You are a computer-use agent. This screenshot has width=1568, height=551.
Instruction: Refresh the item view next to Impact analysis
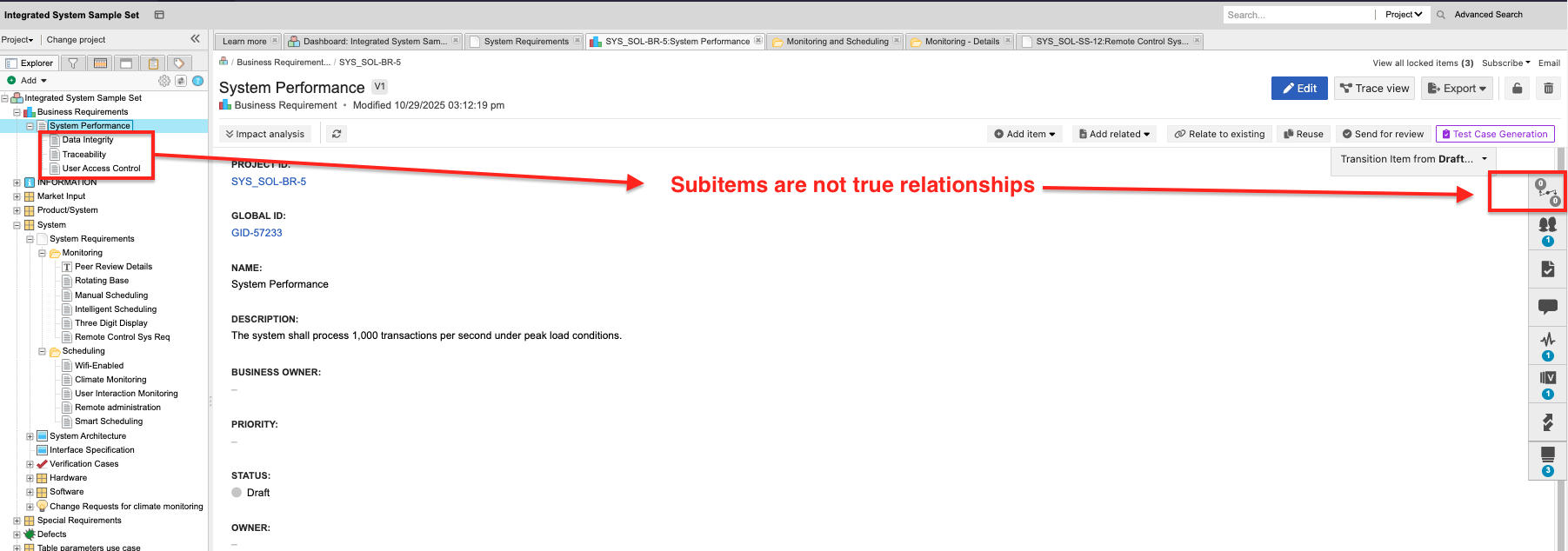[337, 134]
